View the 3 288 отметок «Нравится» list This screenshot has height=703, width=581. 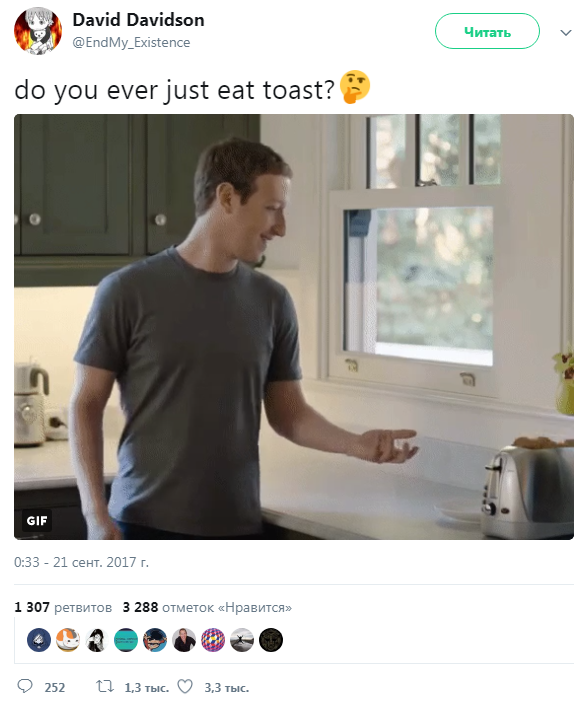coord(207,608)
